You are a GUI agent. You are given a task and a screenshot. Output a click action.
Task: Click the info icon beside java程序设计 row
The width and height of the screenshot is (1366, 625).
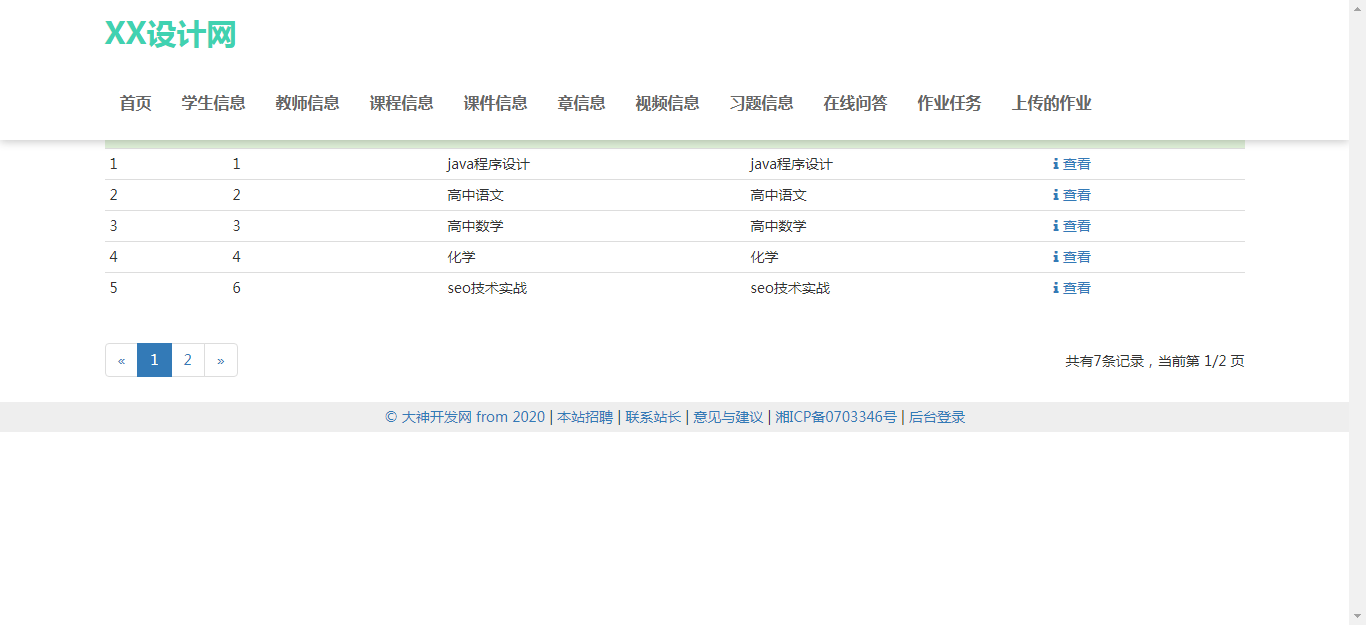[x=1055, y=164]
